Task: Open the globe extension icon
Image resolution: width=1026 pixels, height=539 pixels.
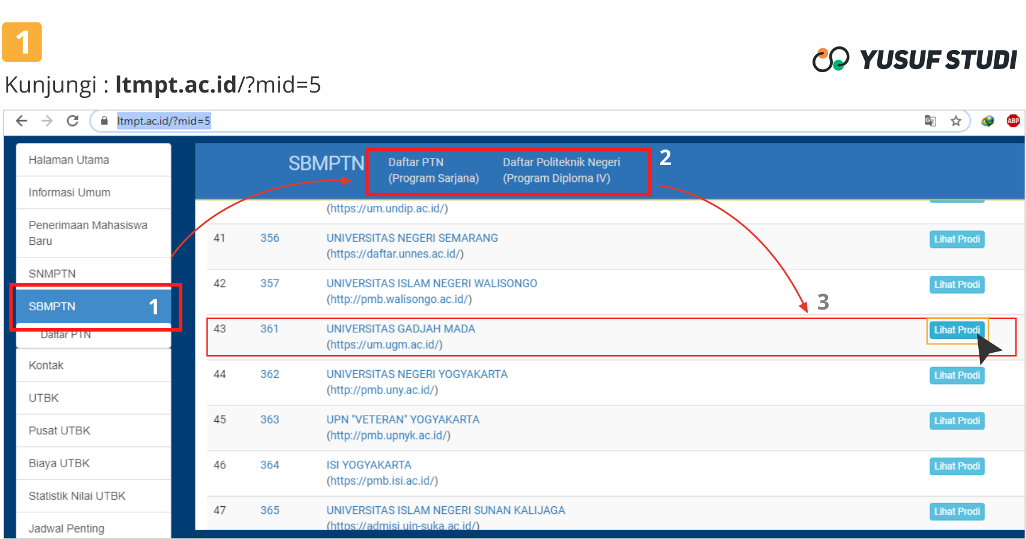Action: (x=988, y=121)
